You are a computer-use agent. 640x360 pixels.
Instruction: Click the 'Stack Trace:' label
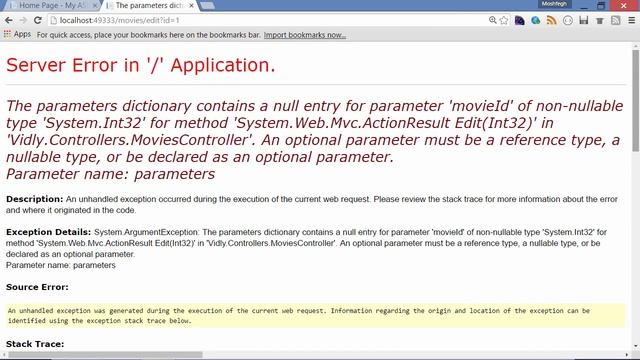pyautogui.click(x=35, y=344)
